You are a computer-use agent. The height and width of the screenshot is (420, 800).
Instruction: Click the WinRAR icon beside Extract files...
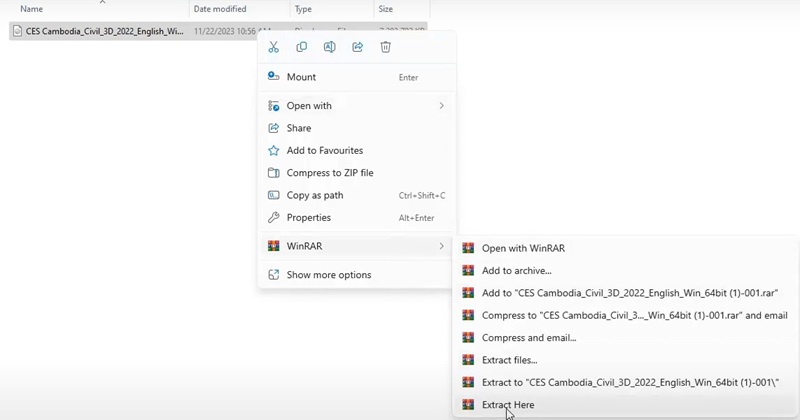pyautogui.click(x=468, y=360)
